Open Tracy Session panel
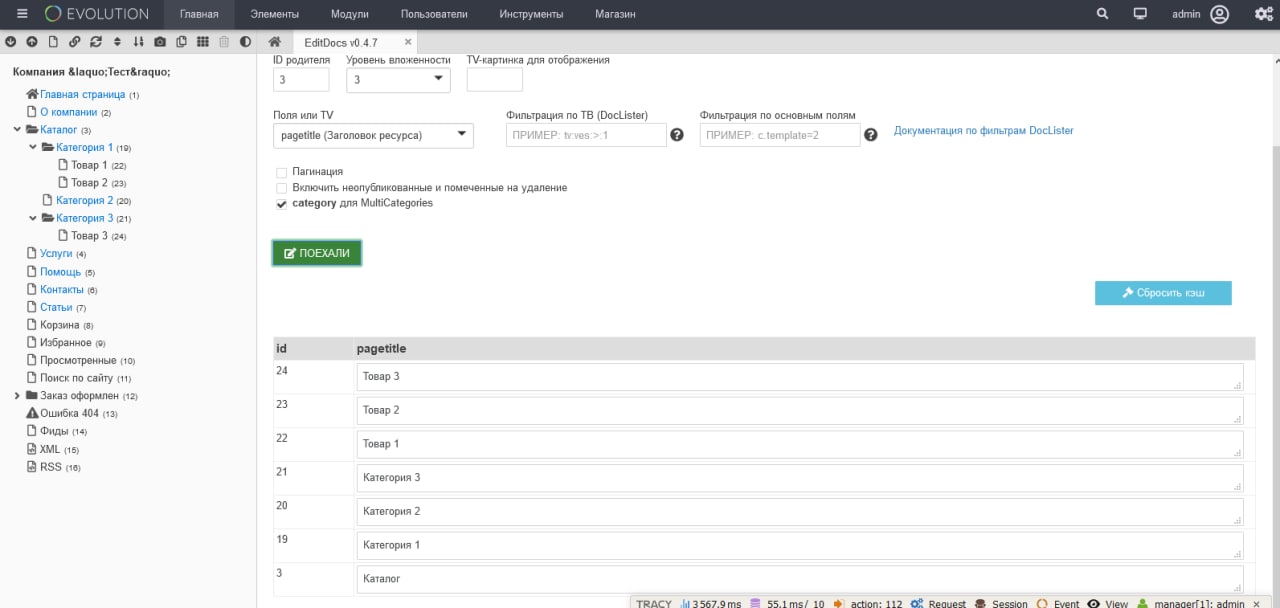 [1001, 604]
